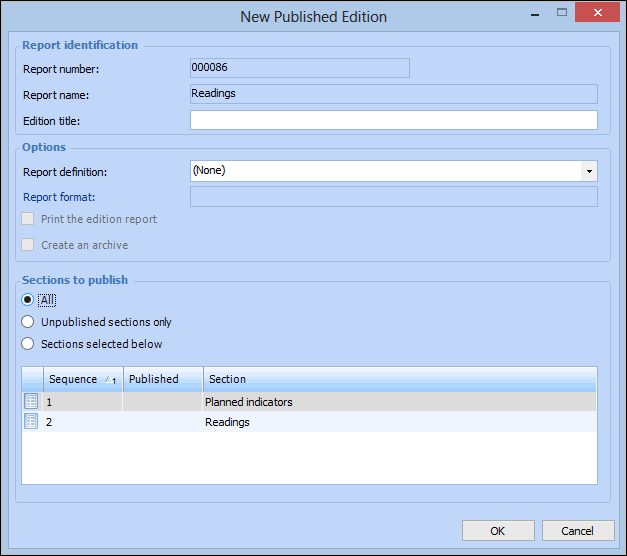627x556 pixels.
Task: Select the 'All' sections radio button
Action: 29,300
